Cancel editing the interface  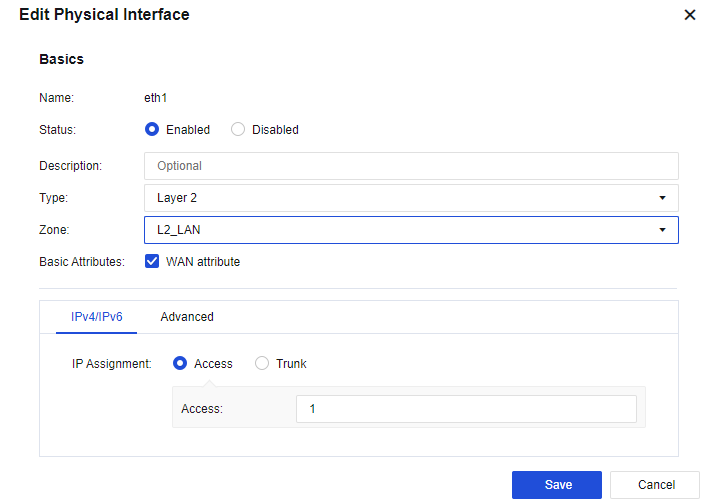pos(654,485)
